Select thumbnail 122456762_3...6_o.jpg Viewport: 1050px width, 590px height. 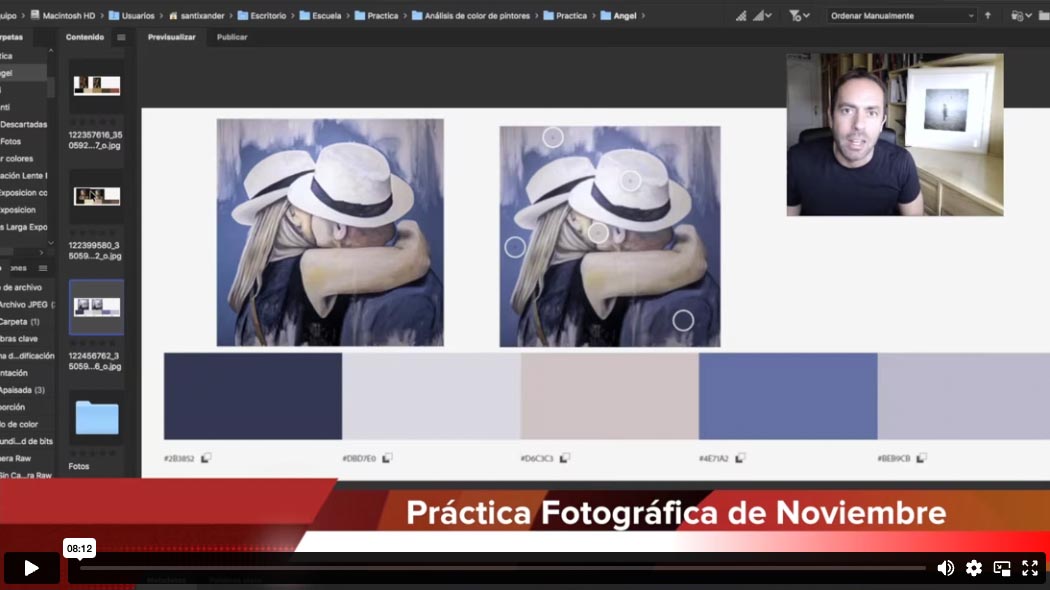coord(96,307)
